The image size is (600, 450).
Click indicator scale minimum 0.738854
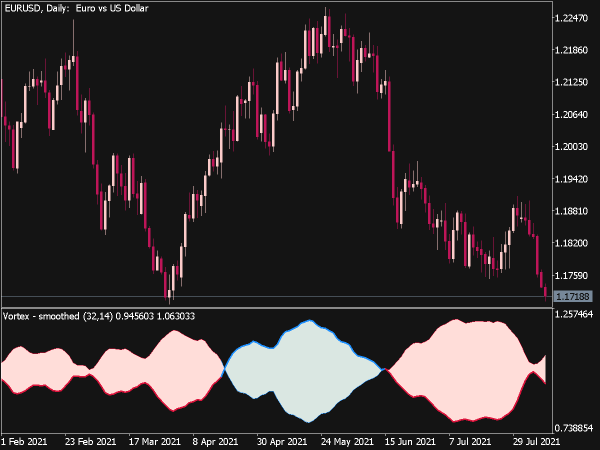(x=574, y=428)
